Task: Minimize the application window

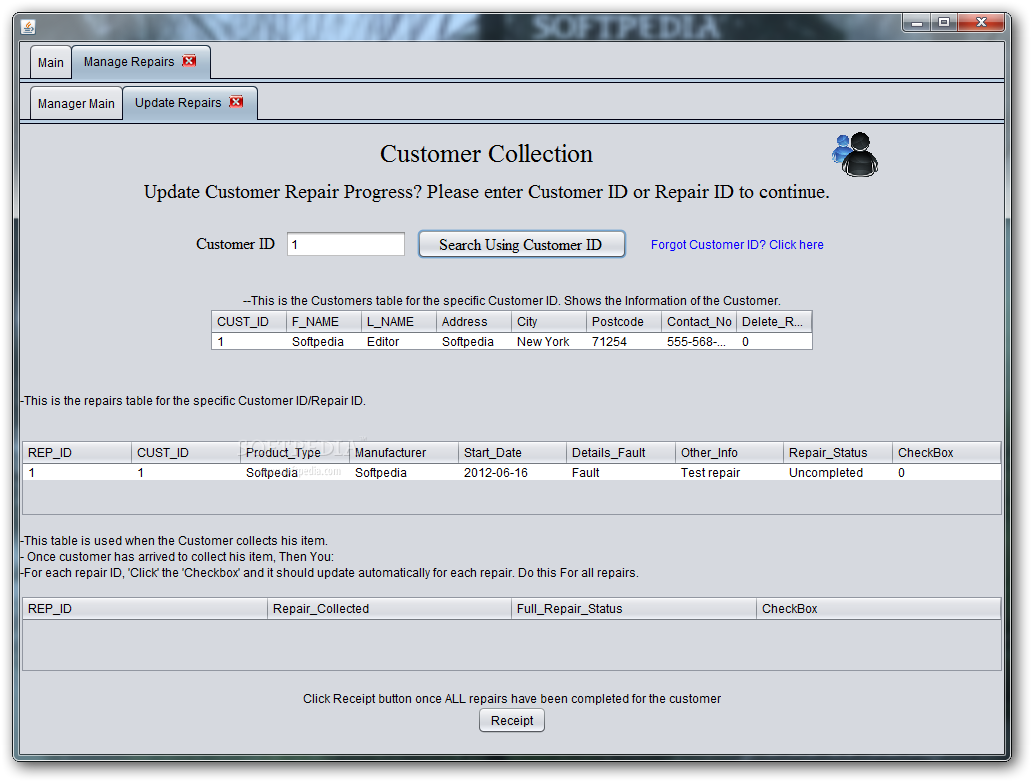Action: click(916, 23)
